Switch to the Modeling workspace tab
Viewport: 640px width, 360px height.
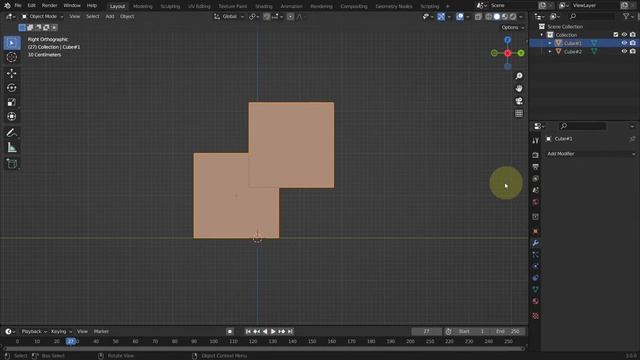tap(142, 6)
